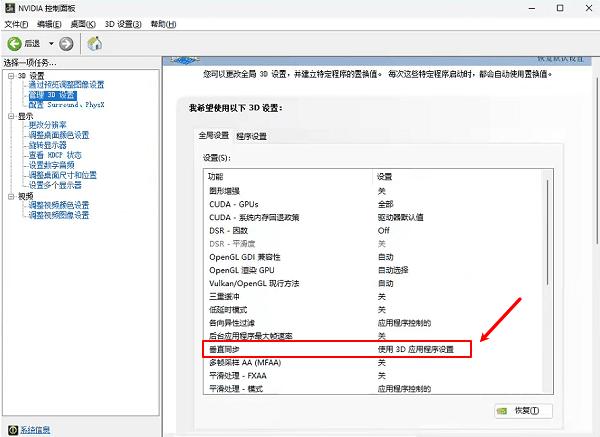The height and width of the screenshot is (437, 600).
Task: Open the back history dropdown arrow
Action: 51,44
